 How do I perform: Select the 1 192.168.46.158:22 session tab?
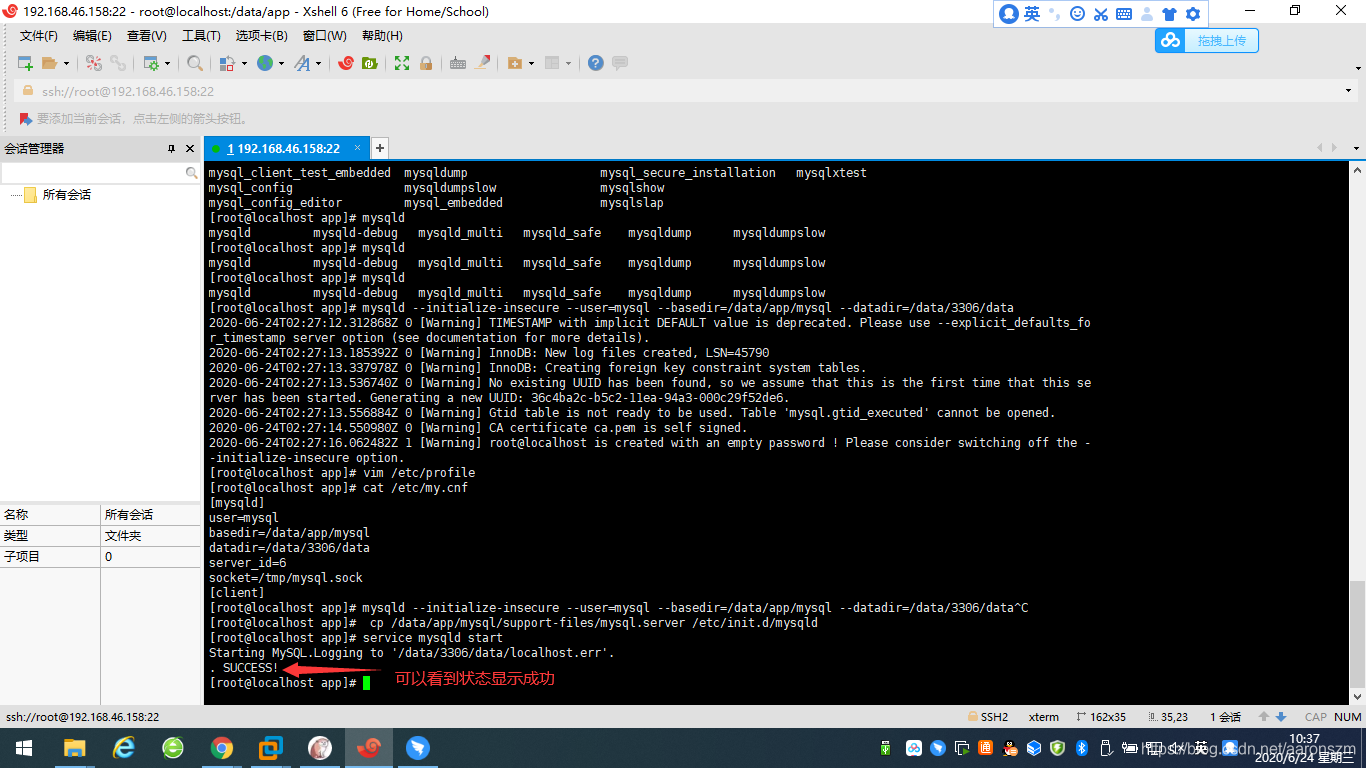click(x=283, y=148)
